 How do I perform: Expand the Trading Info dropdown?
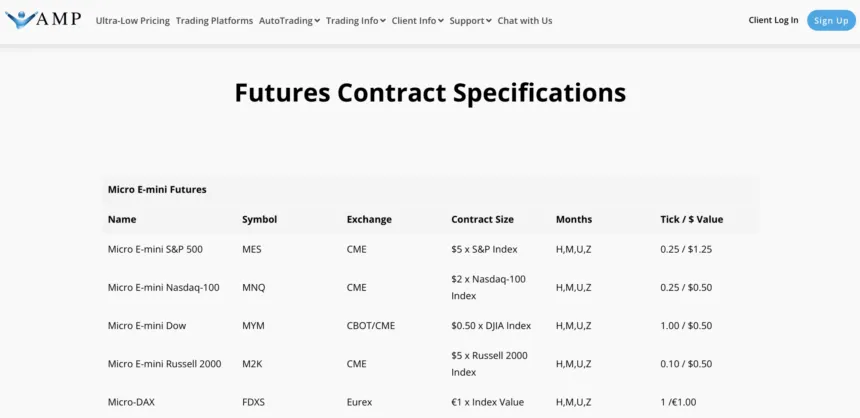[x=355, y=21]
